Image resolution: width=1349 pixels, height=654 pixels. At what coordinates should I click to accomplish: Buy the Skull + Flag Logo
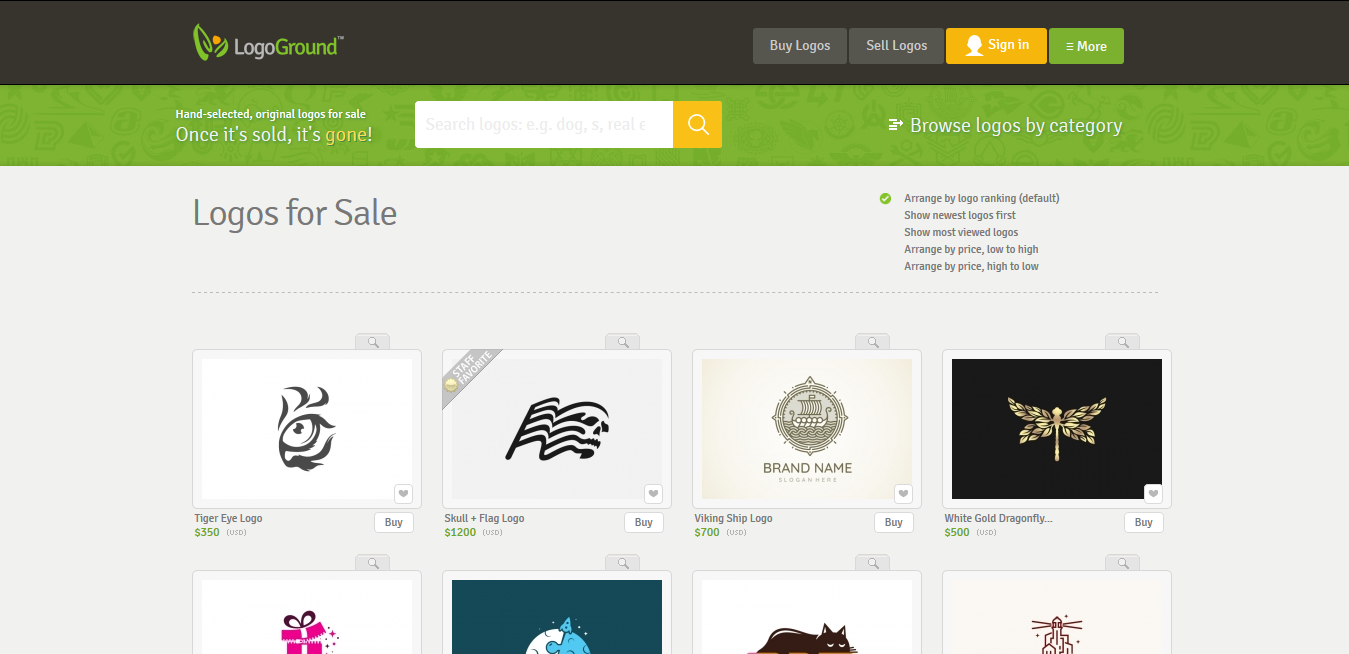pyautogui.click(x=644, y=522)
